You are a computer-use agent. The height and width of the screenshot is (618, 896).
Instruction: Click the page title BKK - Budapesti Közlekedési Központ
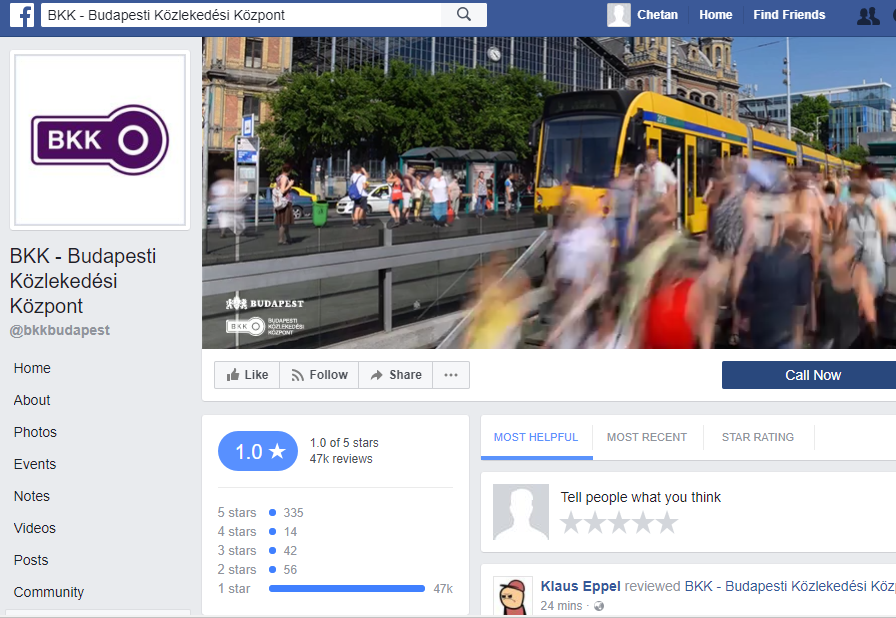83,281
